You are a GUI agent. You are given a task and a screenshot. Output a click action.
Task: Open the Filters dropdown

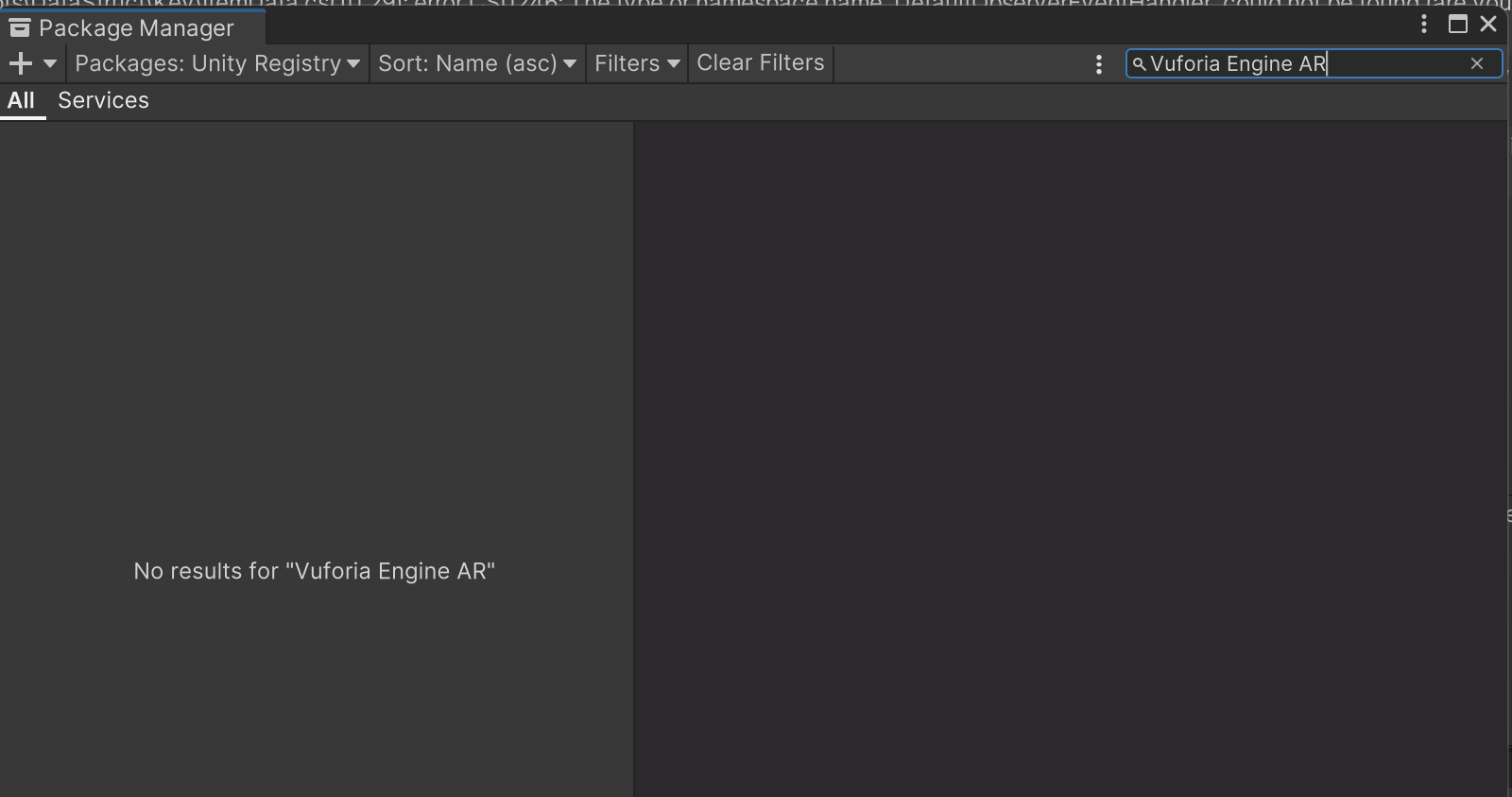(x=637, y=63)
